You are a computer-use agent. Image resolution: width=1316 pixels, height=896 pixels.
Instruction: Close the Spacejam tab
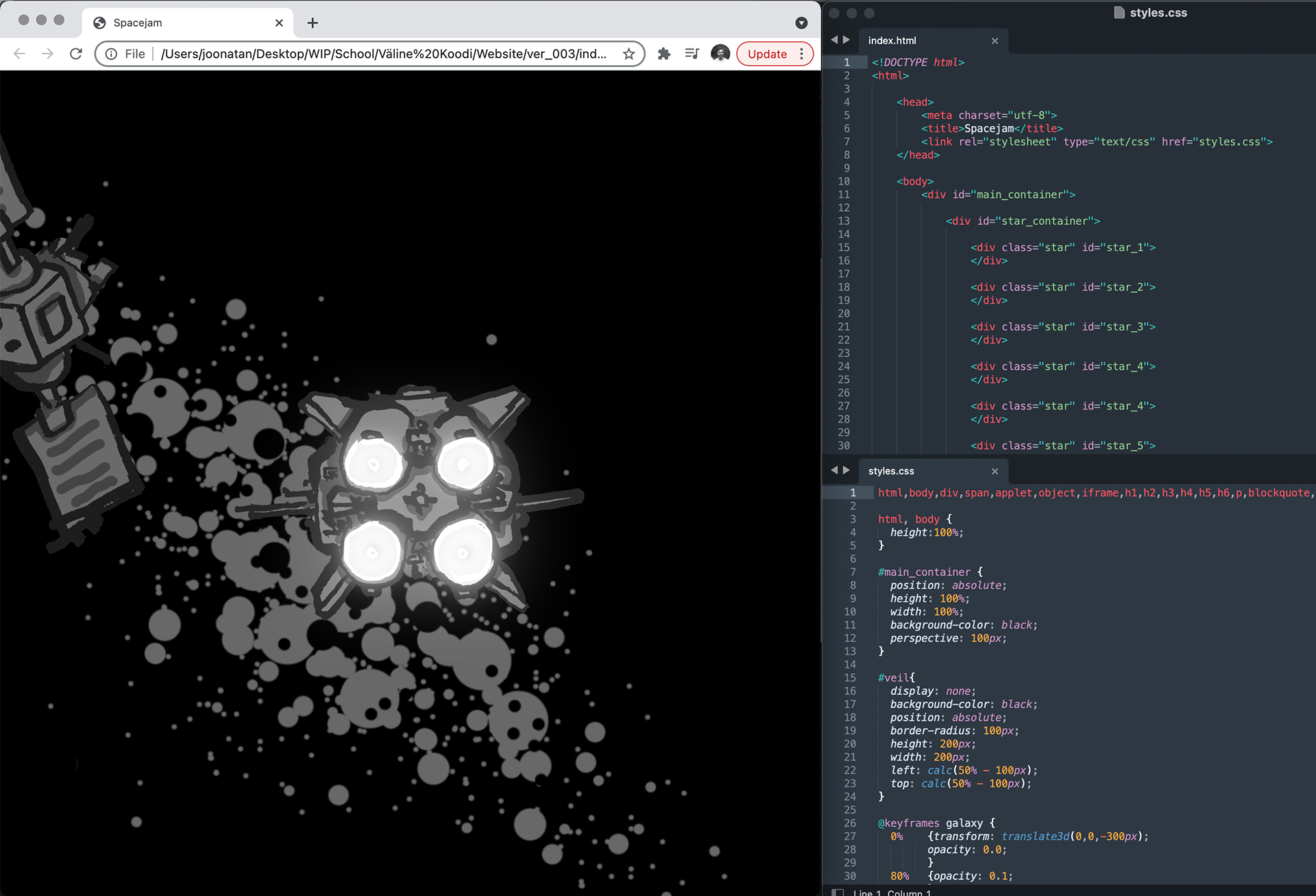(x=279, y=23)
